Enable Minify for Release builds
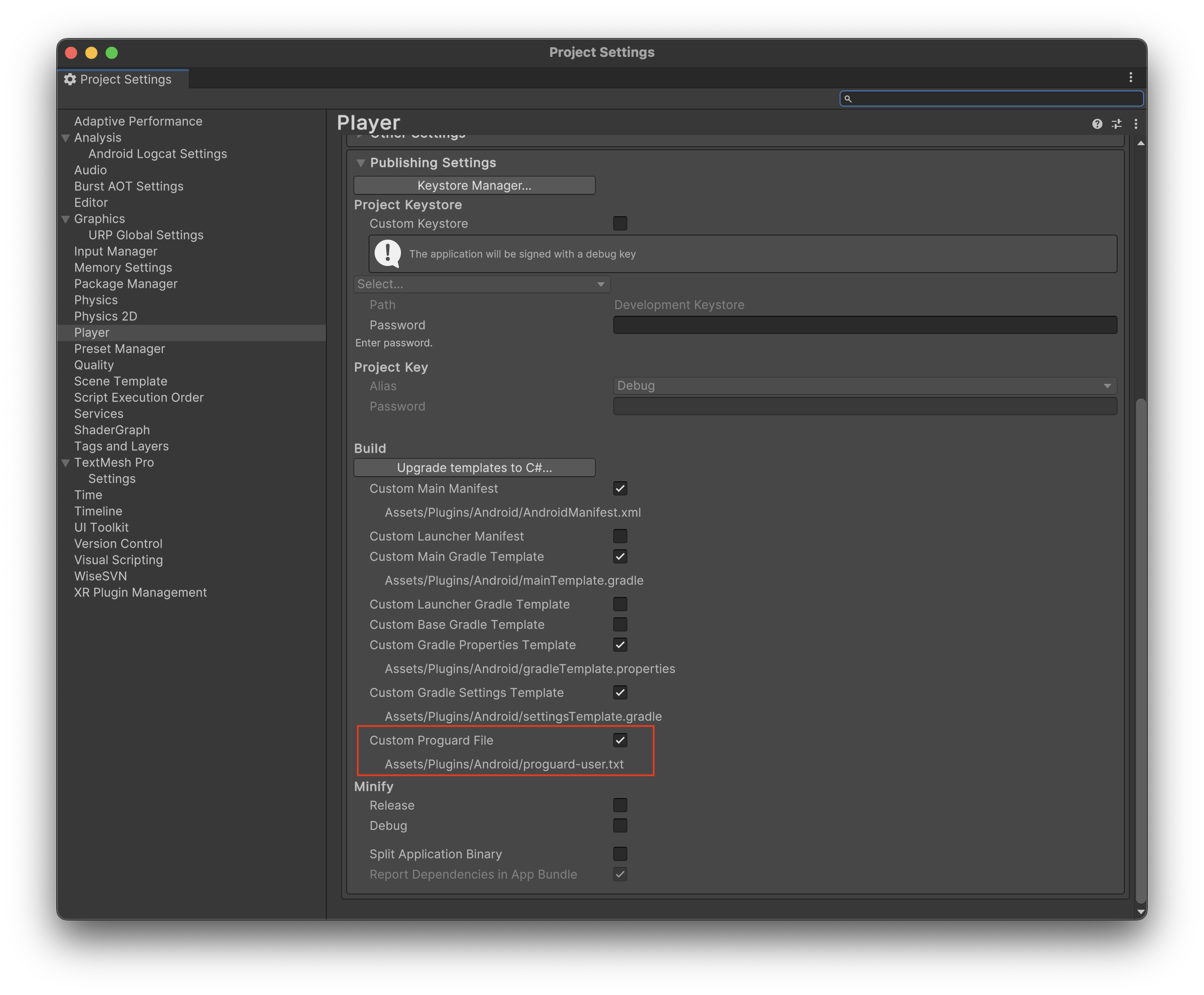1204x995 pixels. 620,805
